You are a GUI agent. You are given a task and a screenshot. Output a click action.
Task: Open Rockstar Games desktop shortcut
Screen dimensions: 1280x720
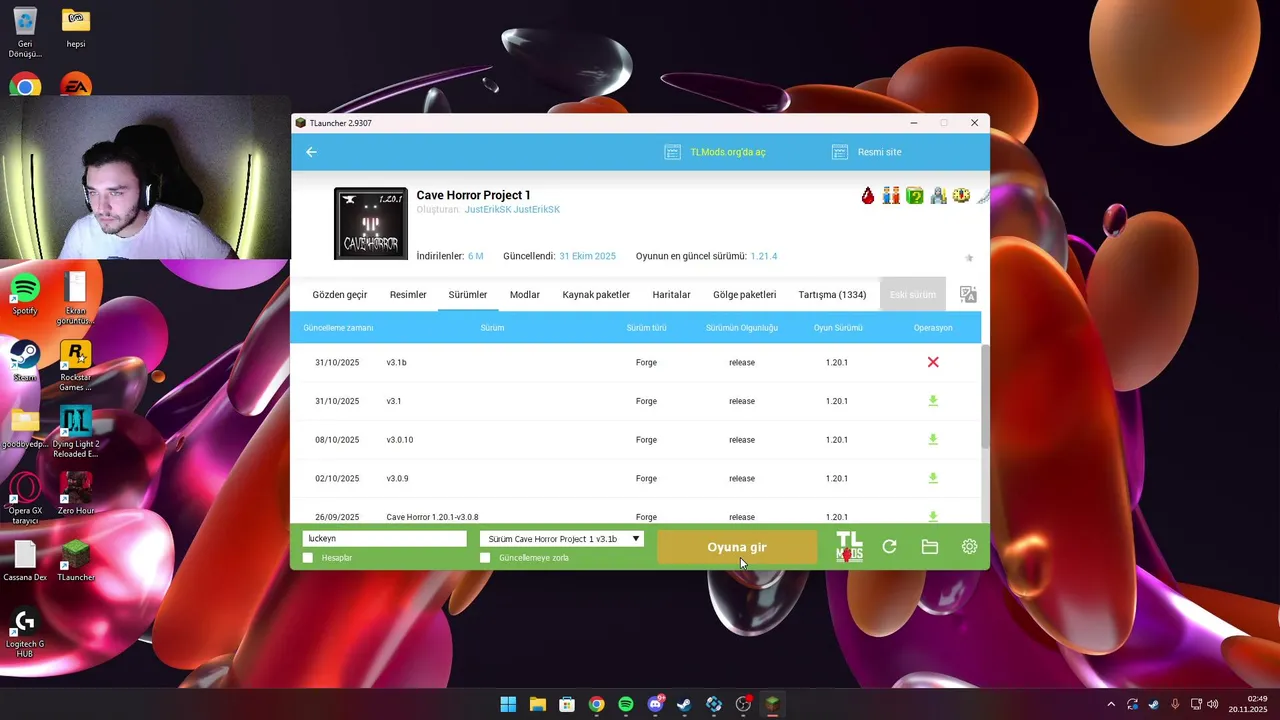pos(75,366)
